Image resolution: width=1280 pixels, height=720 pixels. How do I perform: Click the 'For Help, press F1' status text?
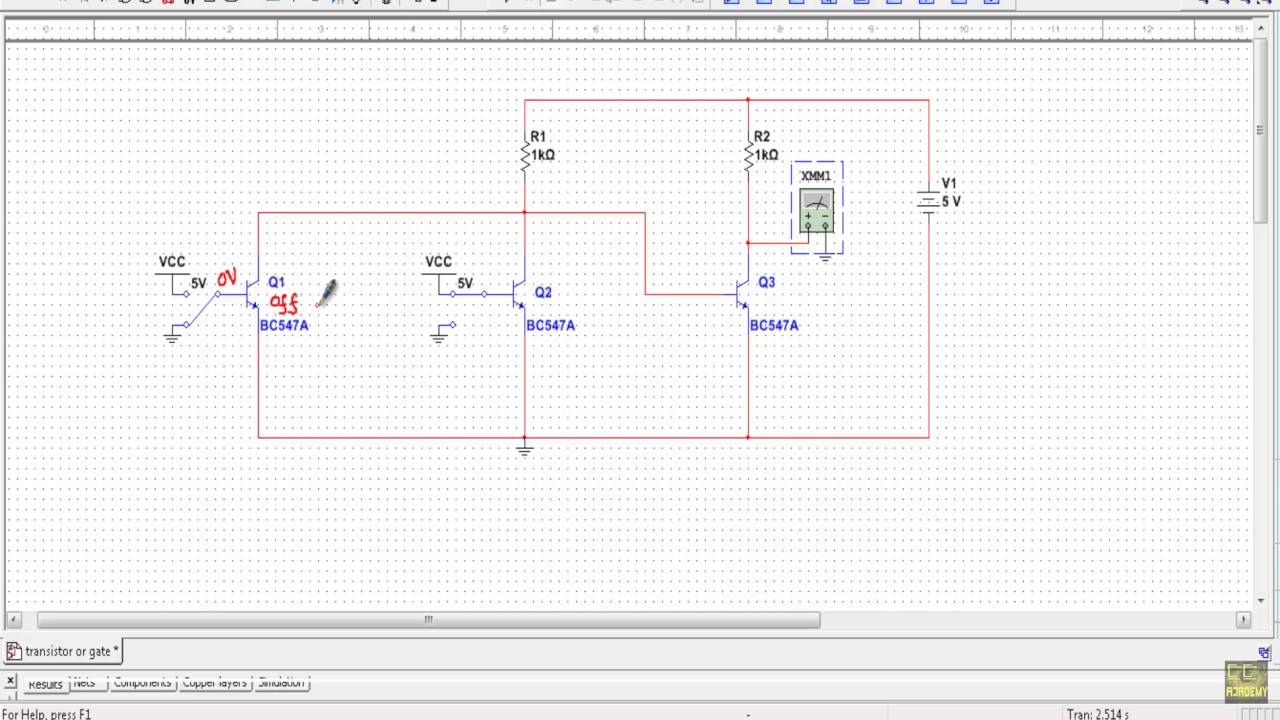[x=46, y=714]
